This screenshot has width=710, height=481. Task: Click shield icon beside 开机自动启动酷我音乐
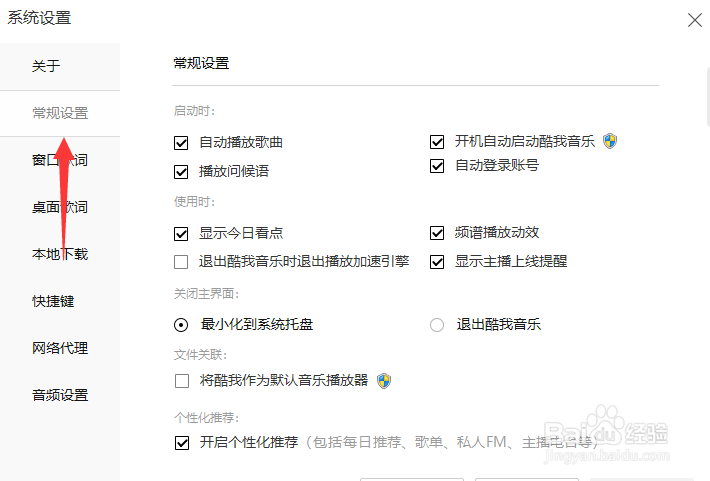(609, 141)
